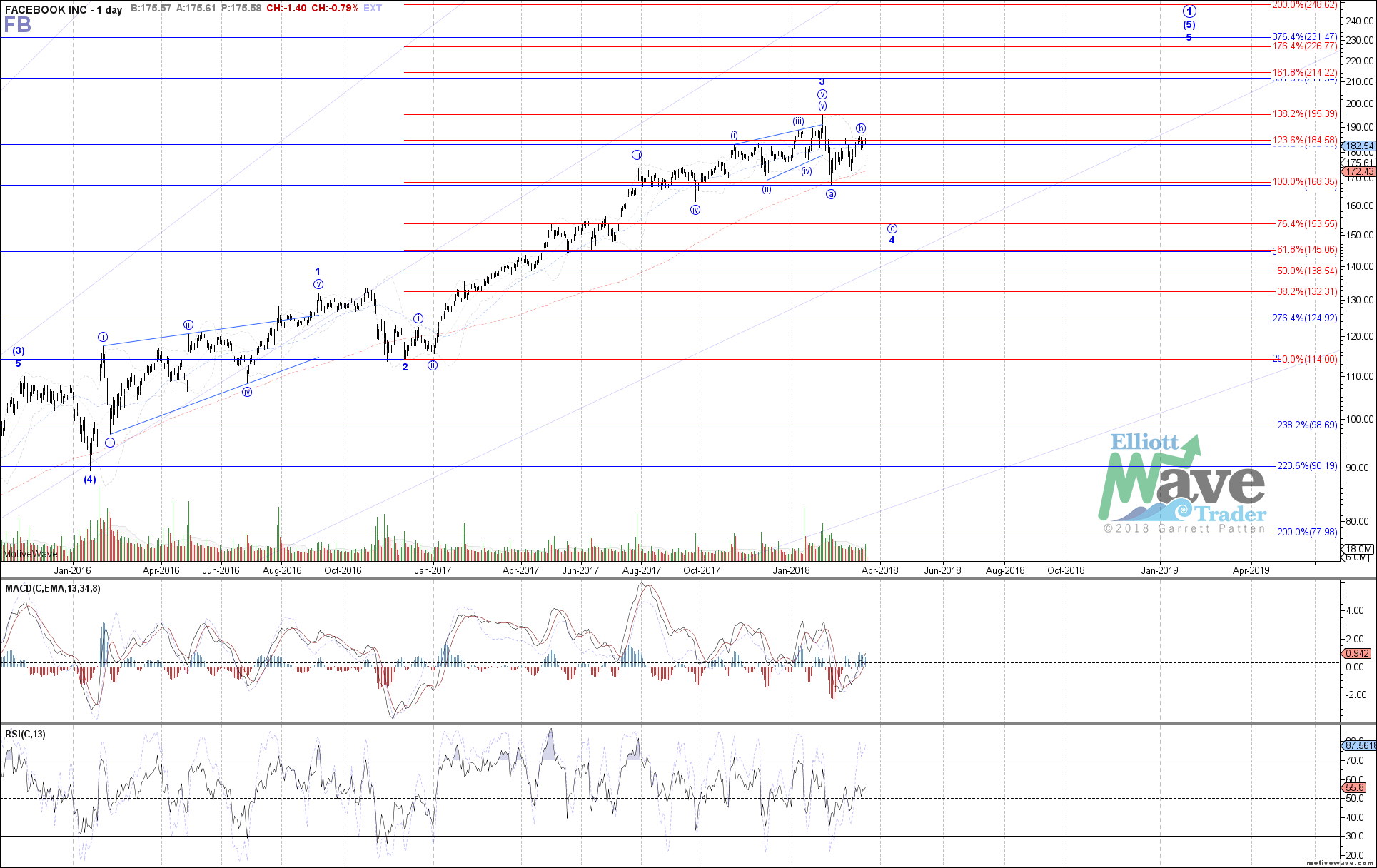This screenshot has height=868, width=1377.
Task: Click the 55.8 RSI value tag
Action: 1355,788
